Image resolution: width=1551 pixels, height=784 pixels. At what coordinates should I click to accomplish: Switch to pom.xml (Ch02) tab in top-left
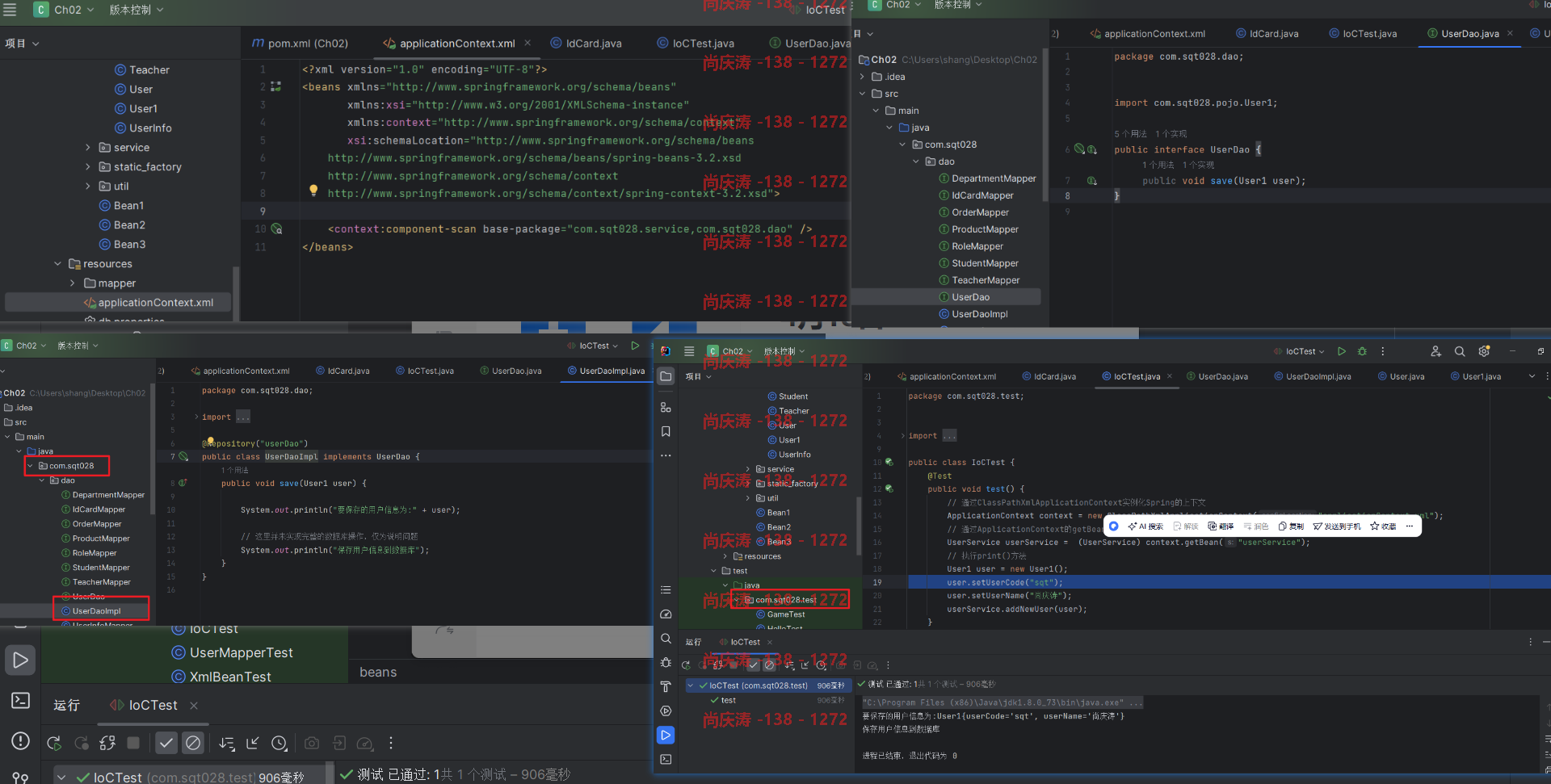click(300, 44)
